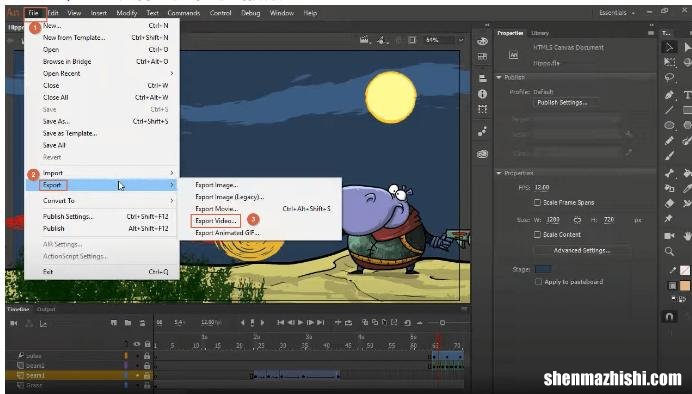Open the Color panel dock icon
The width and height of the screenshot is (692, 394).
(482, 41)
